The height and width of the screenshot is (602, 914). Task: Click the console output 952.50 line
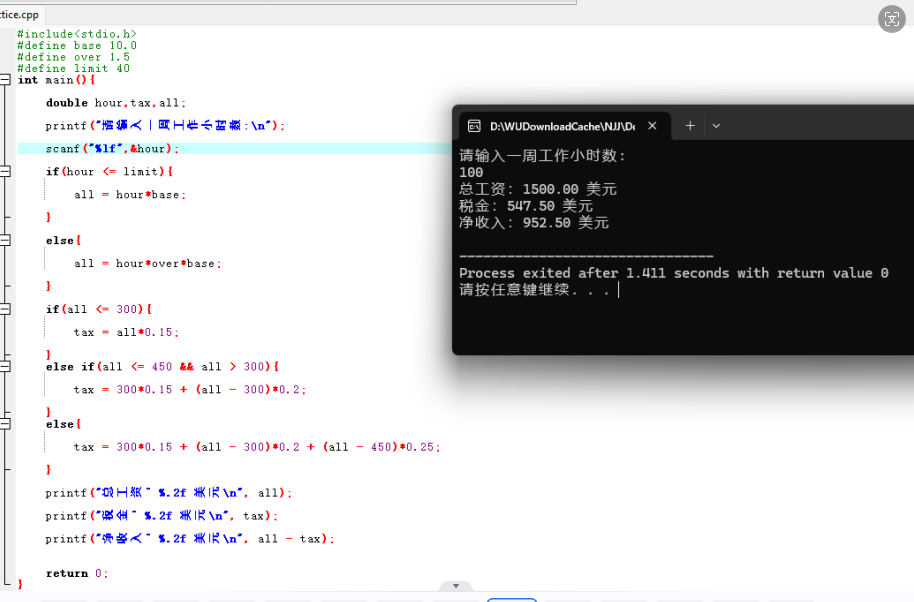coord(534,223)
